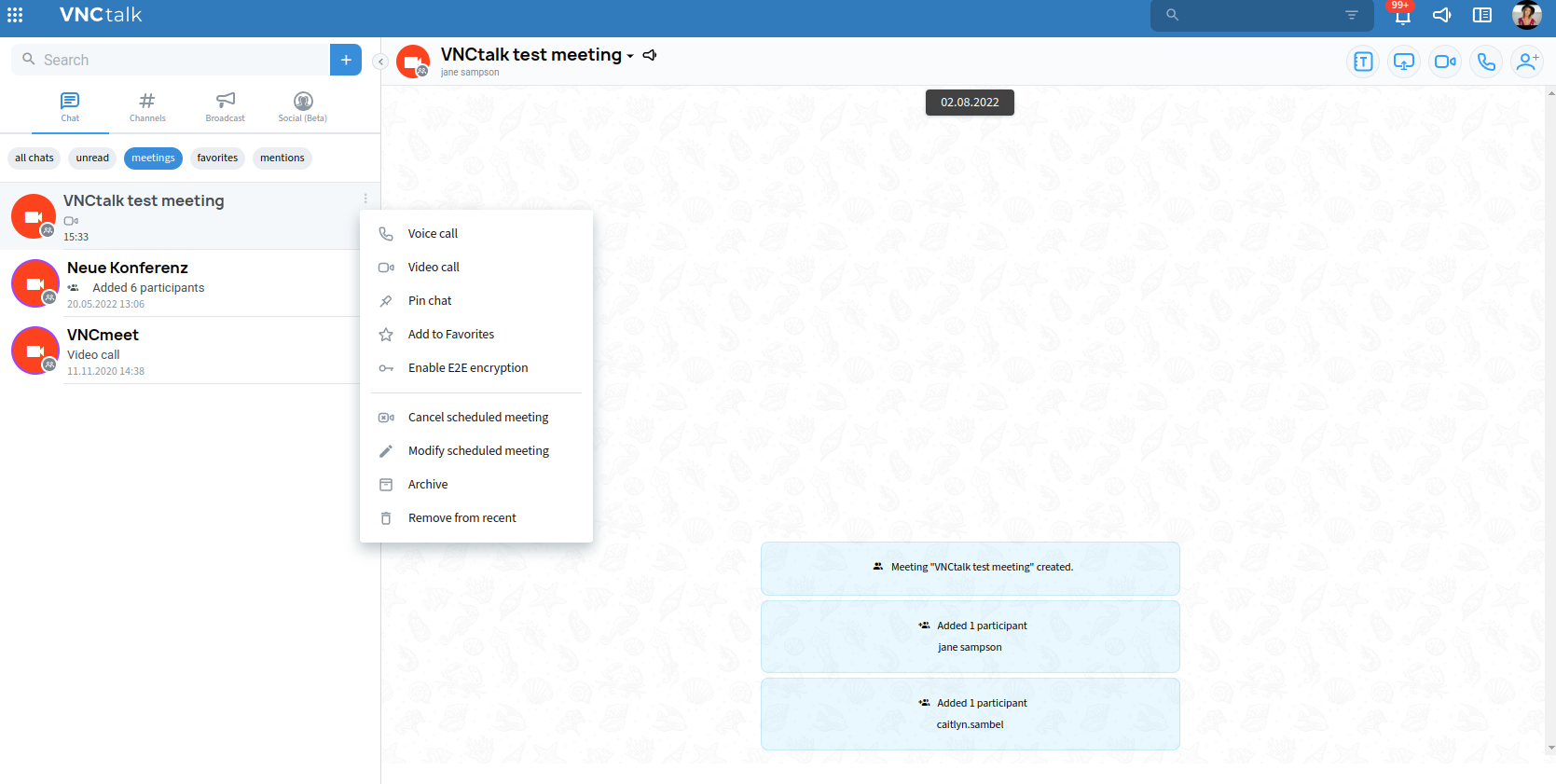The height and width of the screenshot is (784, 1556).
Task: Toggle the speaker icon next to meeting title
Action: [650, 55]
